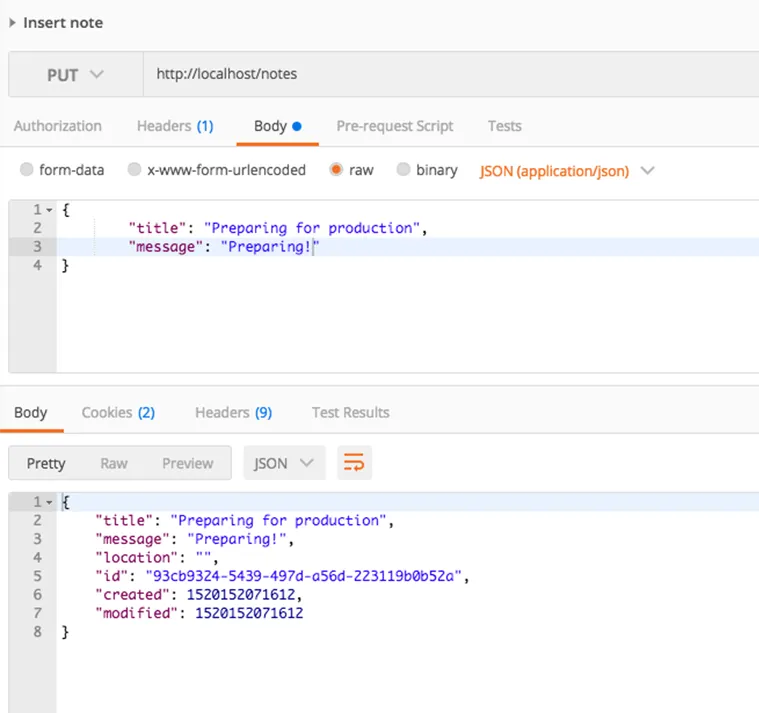Open the Pre-request Script tab
Screen dimensions: 759x713
coord(394,126)
